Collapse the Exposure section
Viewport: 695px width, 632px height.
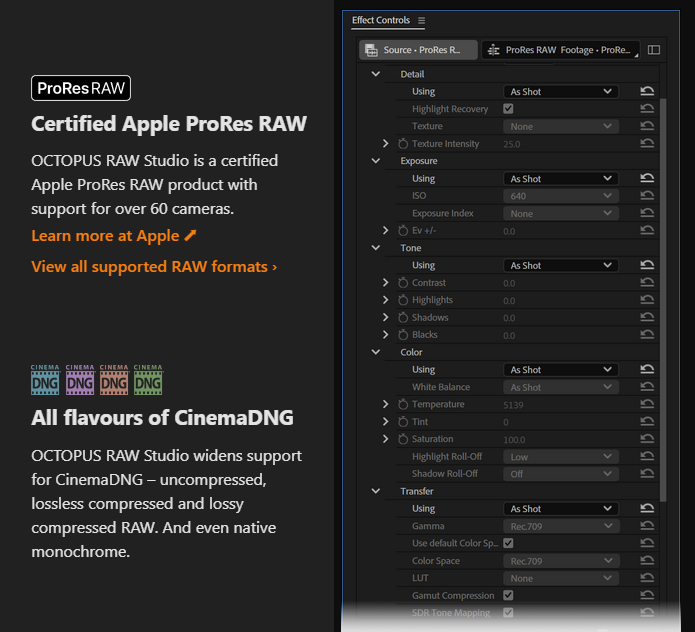(x=375, y=161)
